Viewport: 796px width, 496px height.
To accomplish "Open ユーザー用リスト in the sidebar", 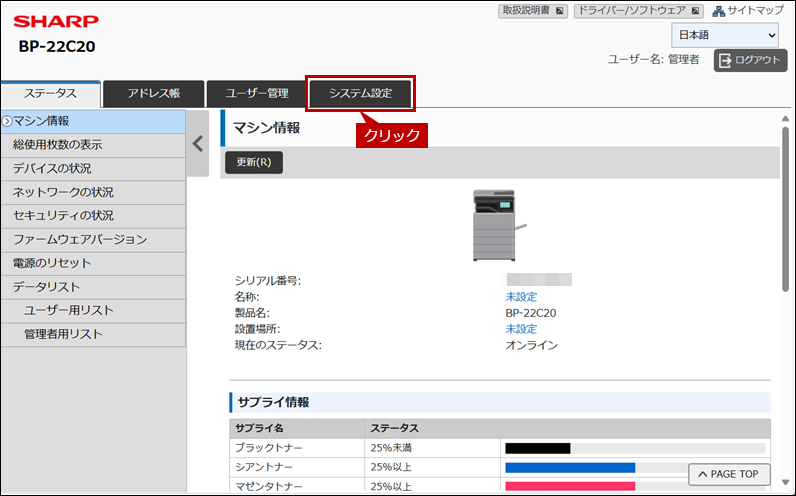I will [x=93, y=311].
